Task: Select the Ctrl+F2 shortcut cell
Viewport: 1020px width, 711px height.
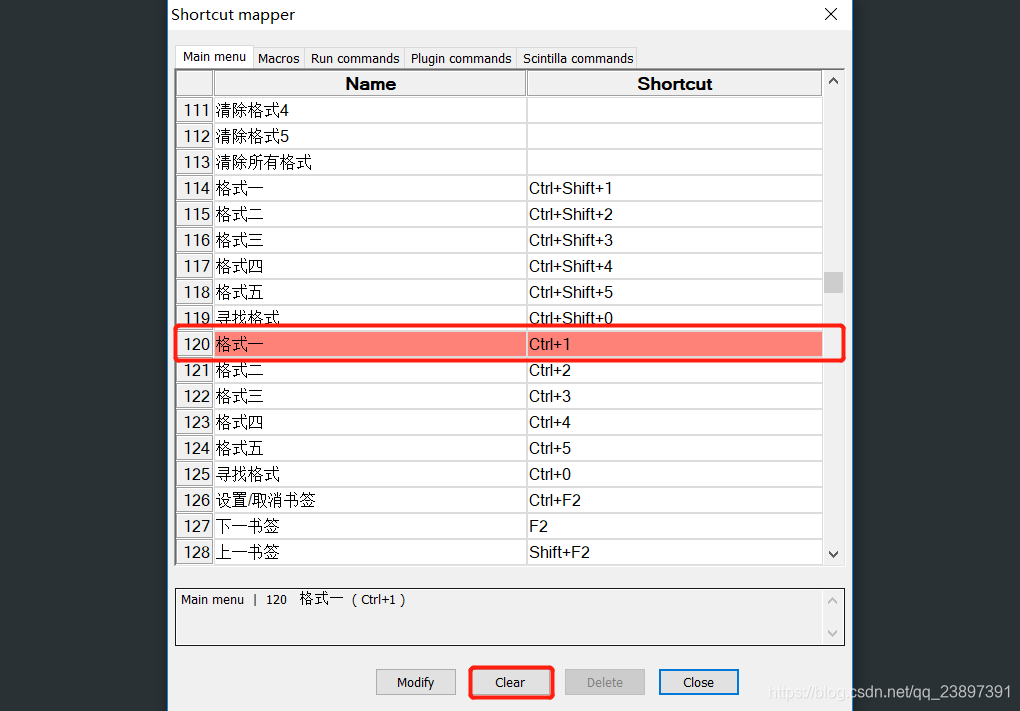Action: (675, 501)
